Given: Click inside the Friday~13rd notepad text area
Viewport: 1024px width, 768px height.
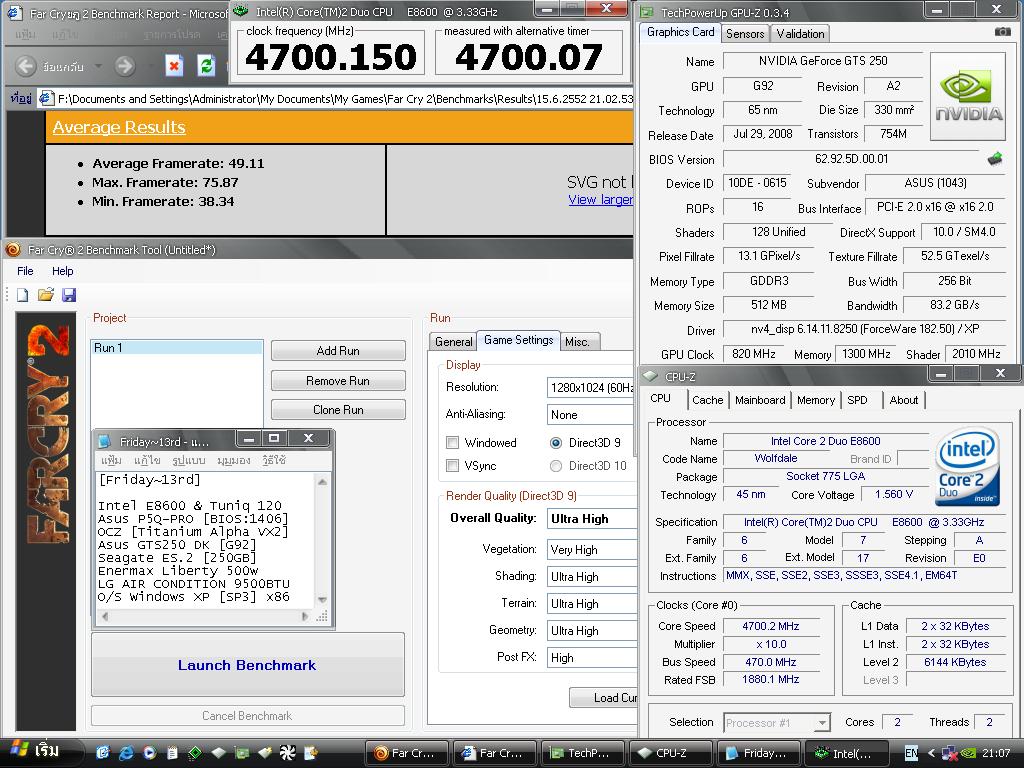Looking at the screenshot, I should (205, 540).
